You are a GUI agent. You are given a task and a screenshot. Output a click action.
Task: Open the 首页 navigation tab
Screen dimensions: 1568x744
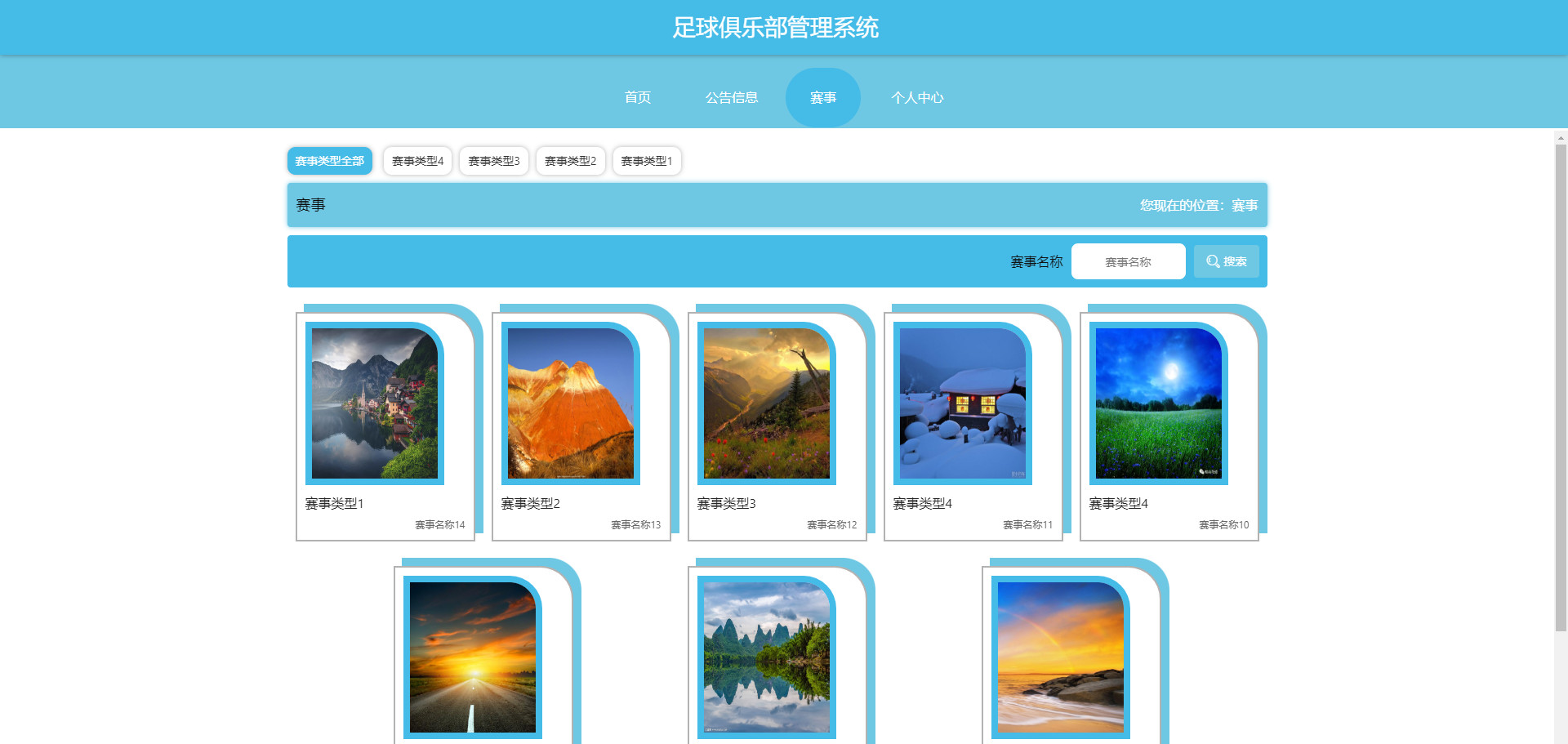point(638,97)
